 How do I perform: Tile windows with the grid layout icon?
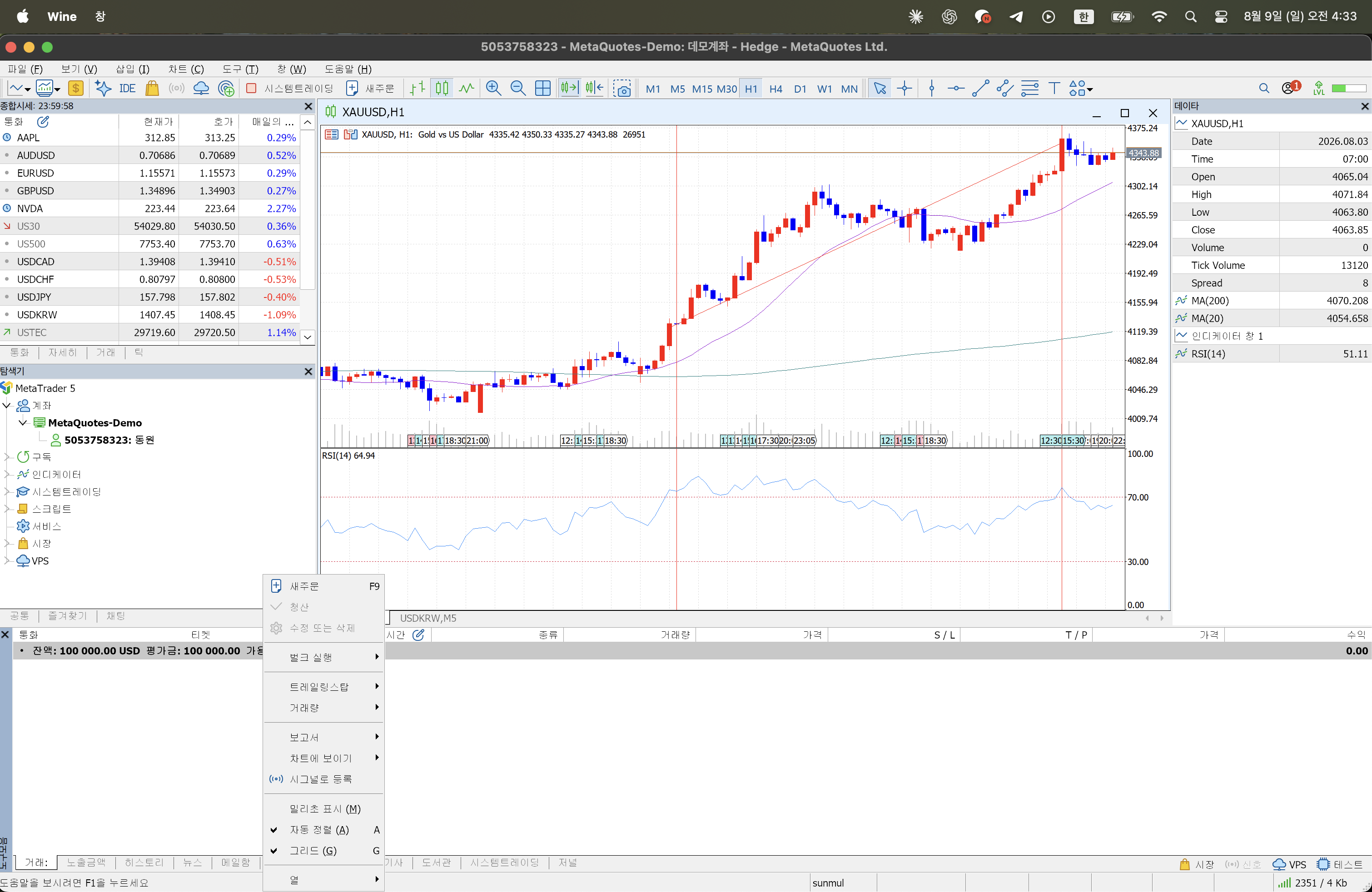tap(543, 88)
